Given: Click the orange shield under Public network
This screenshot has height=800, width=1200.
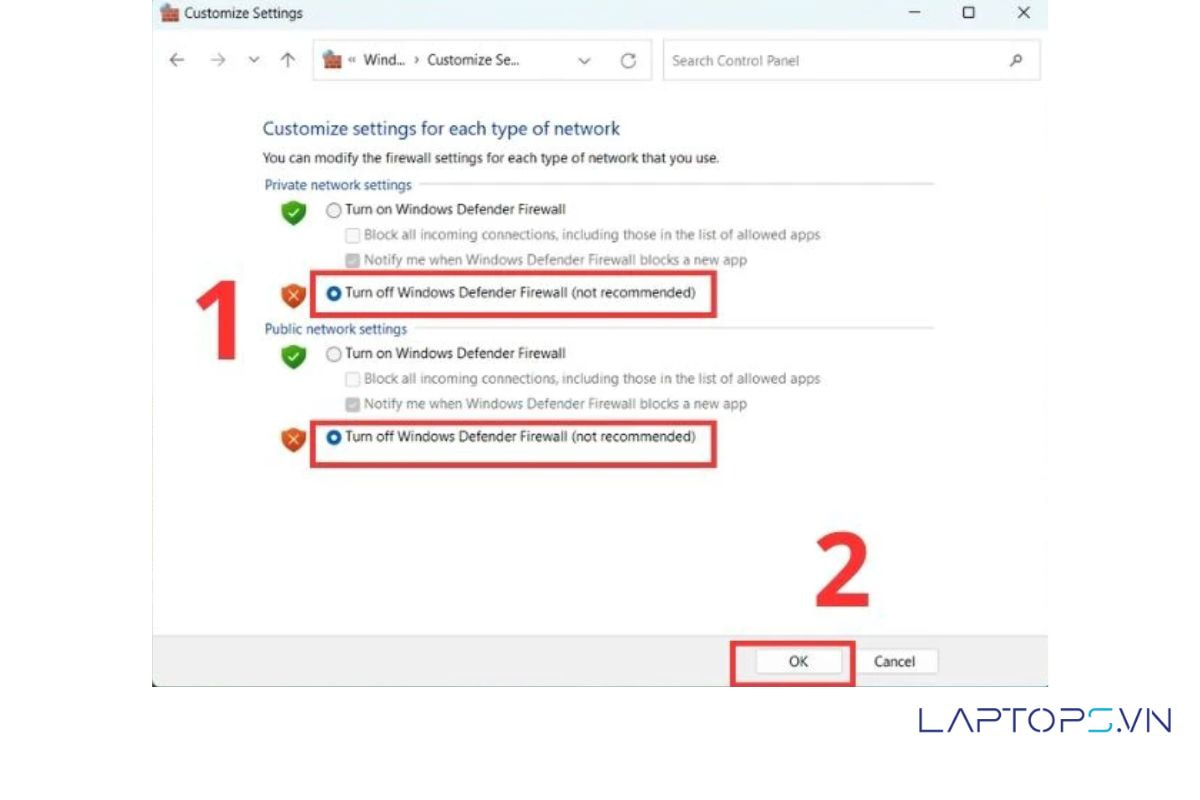Looking at the screenshot, I should tap(293, 438).
